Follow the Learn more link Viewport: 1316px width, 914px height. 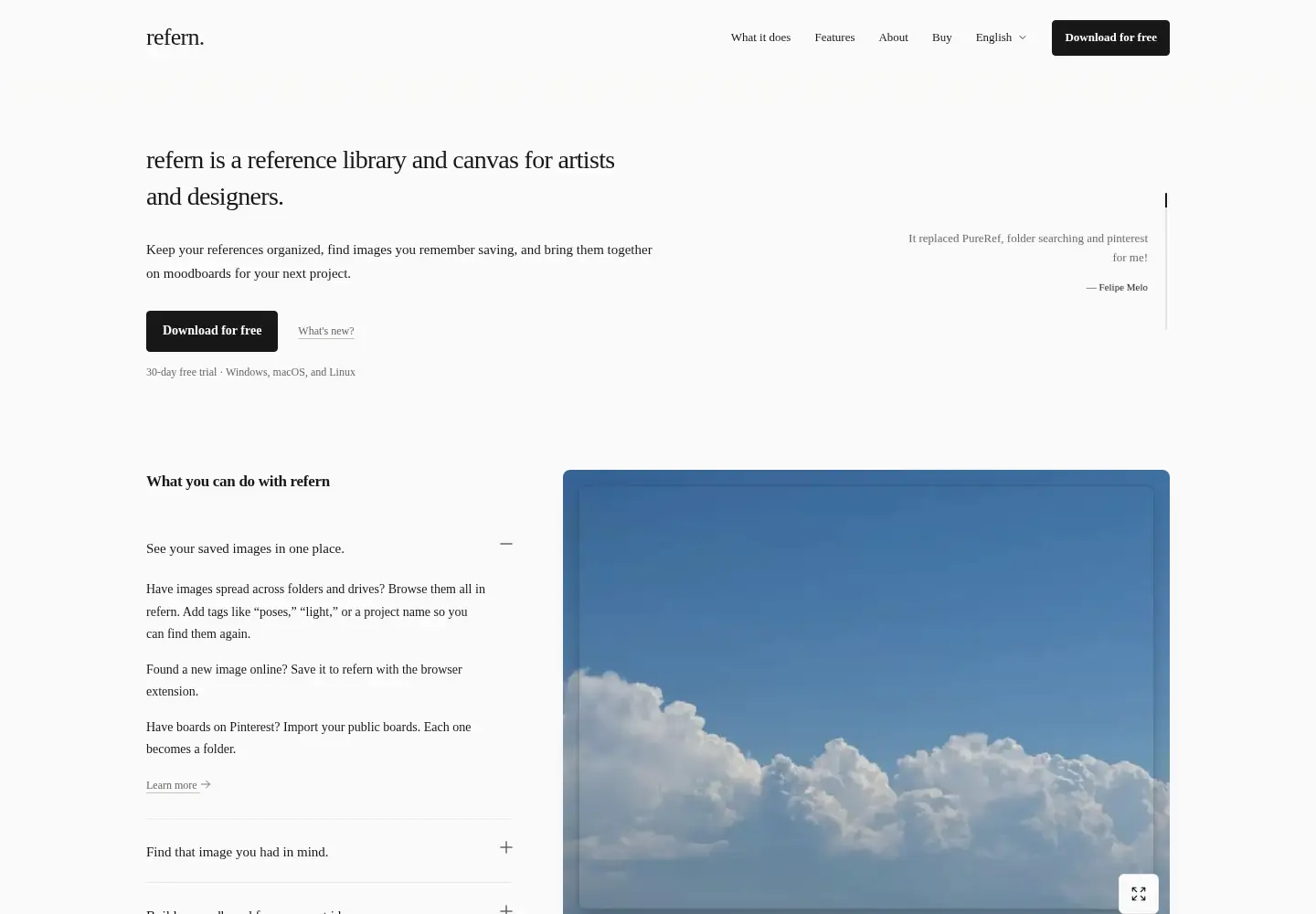(x=178, y=785)
